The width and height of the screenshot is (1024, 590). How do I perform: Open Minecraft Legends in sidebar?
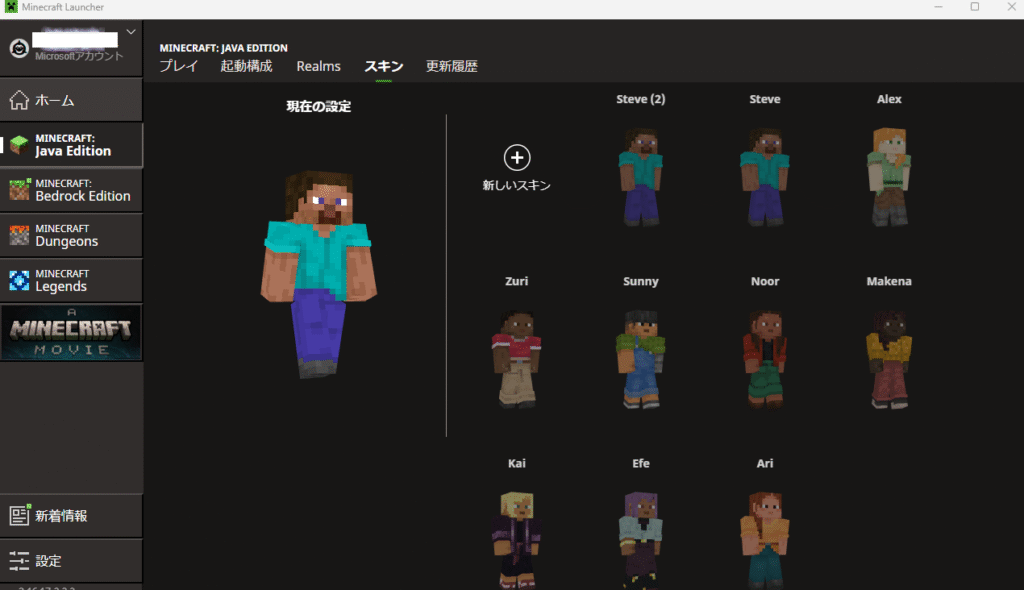71,280
